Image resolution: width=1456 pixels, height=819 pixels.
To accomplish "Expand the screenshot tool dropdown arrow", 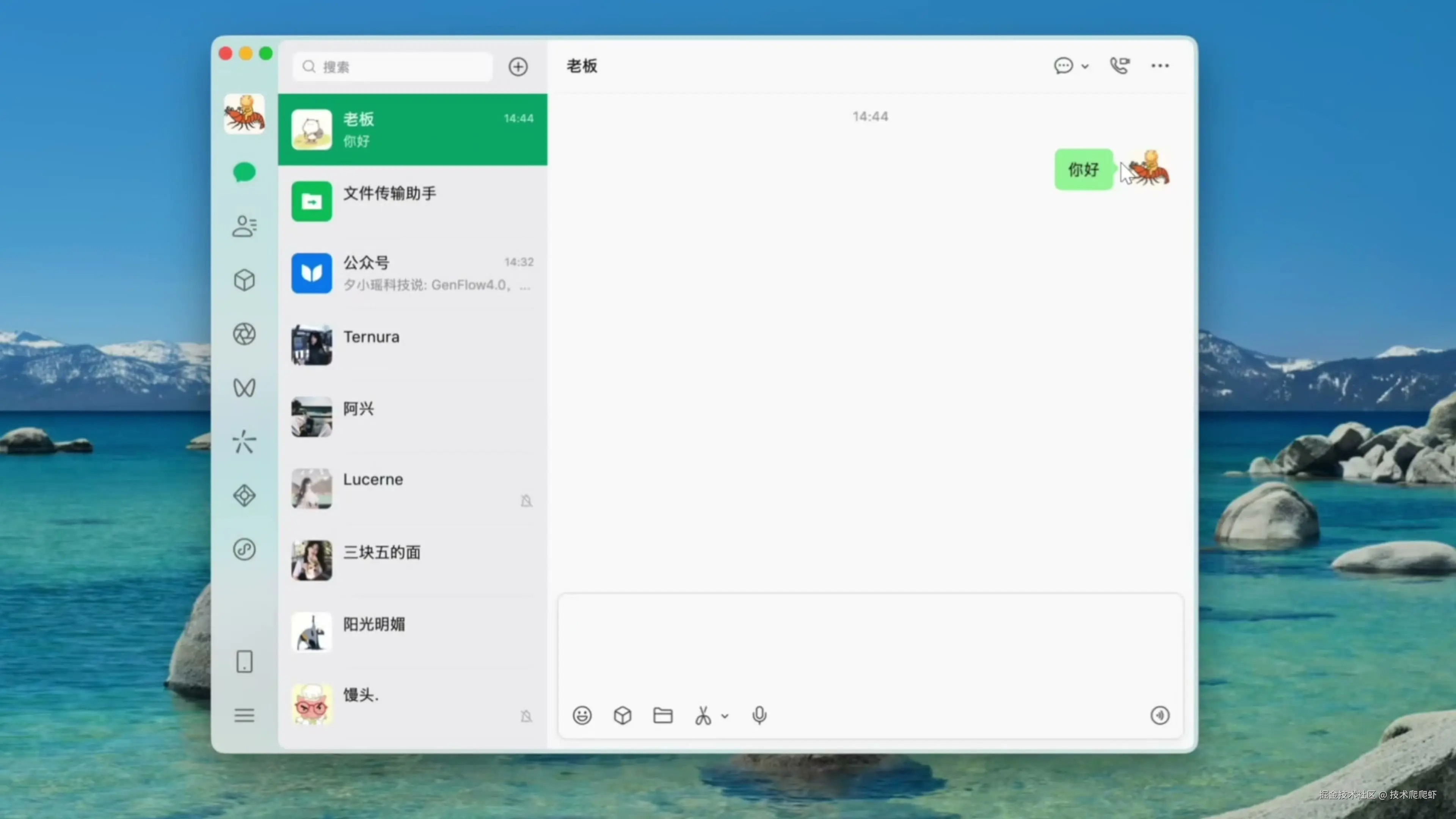I will 725,716.
